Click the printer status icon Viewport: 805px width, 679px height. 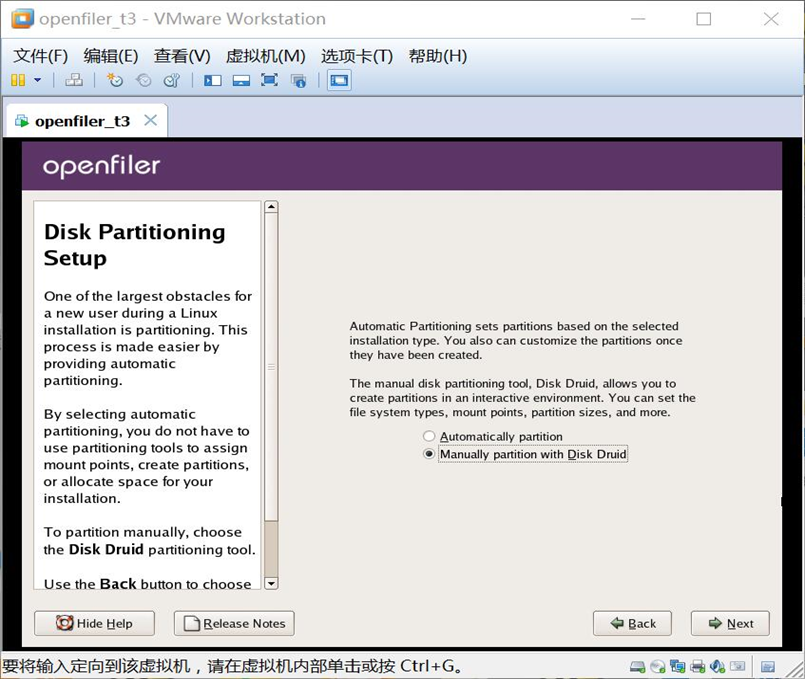(698, 667)
